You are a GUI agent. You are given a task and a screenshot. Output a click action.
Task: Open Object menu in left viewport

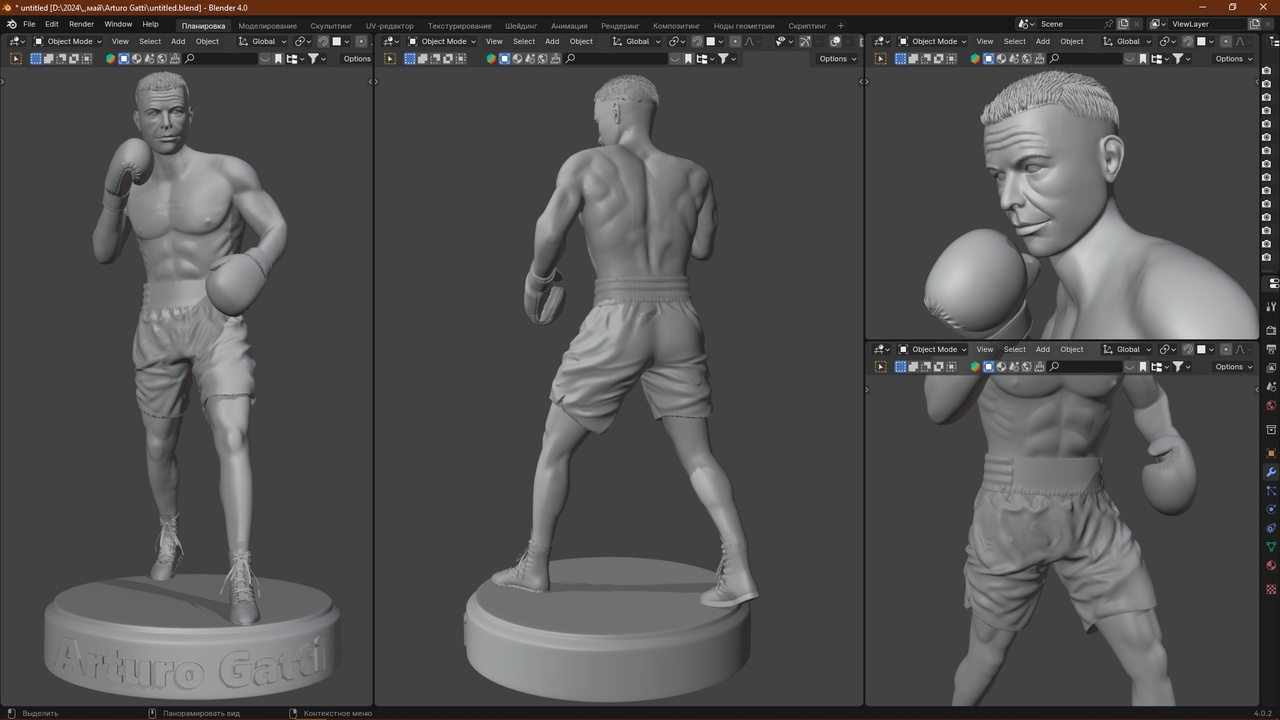coord(207,41)
